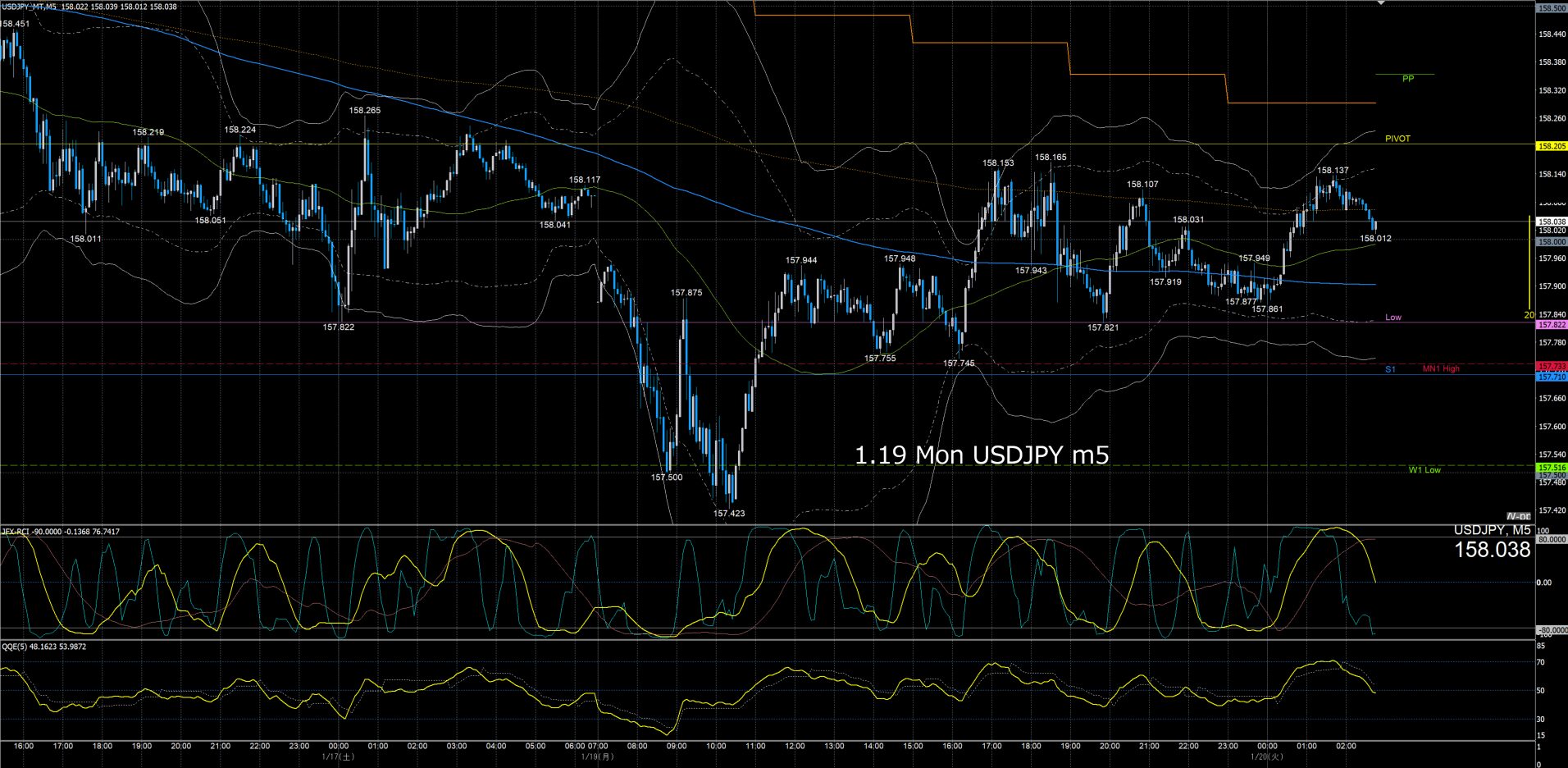The height and width of the screenshot is (768, 1568).
Task: Click the green 157.516 price tag
Action: [x=1551, y=467]
